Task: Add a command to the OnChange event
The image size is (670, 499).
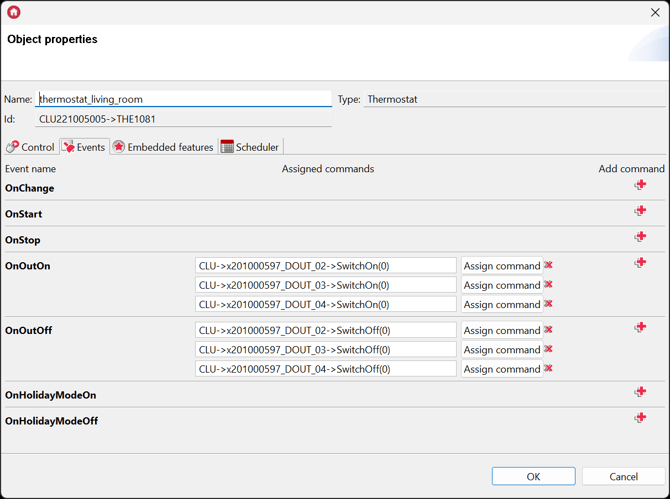Action: point(640,185)
